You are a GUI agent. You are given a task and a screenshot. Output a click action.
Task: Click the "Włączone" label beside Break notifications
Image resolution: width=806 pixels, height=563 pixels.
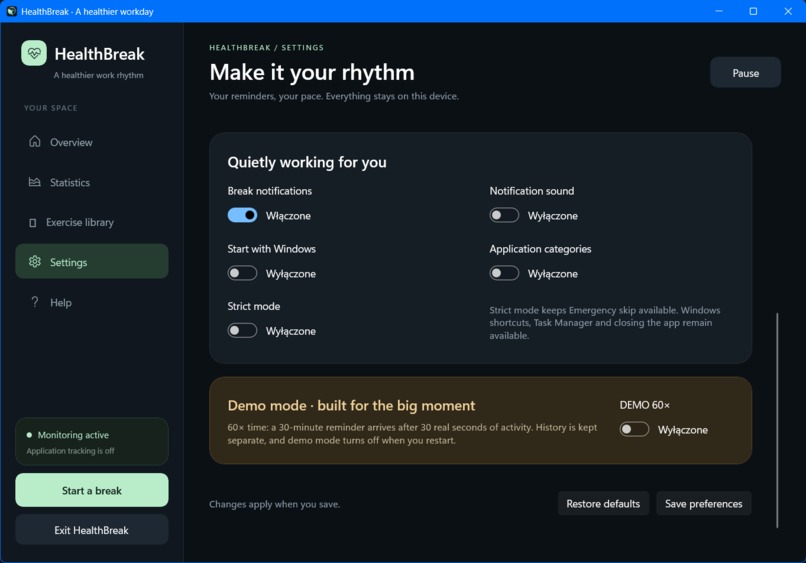[x=288, y=215]
